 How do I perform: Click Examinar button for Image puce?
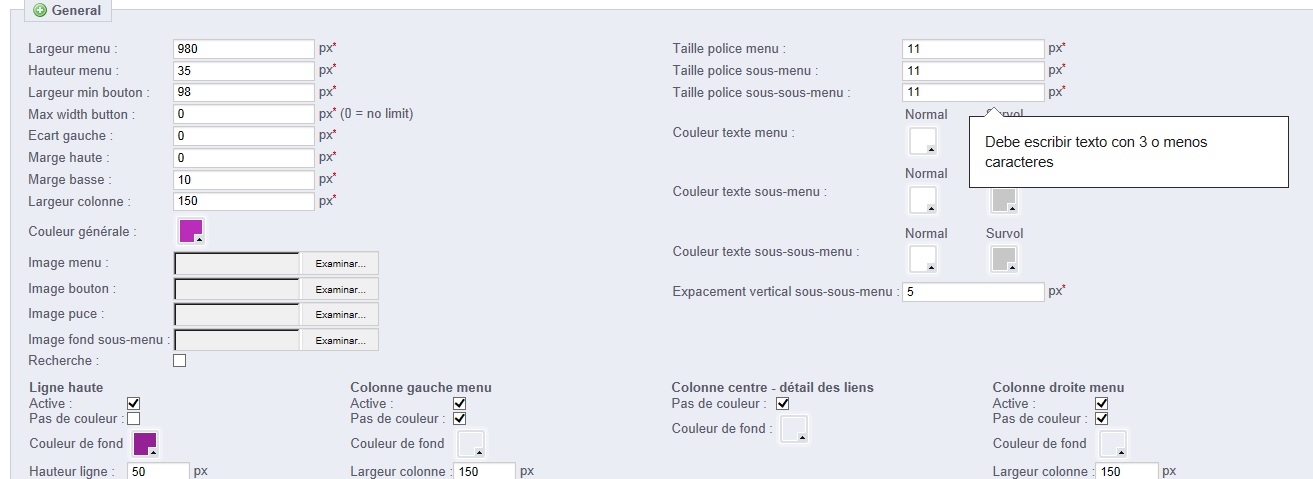(339, 314)
